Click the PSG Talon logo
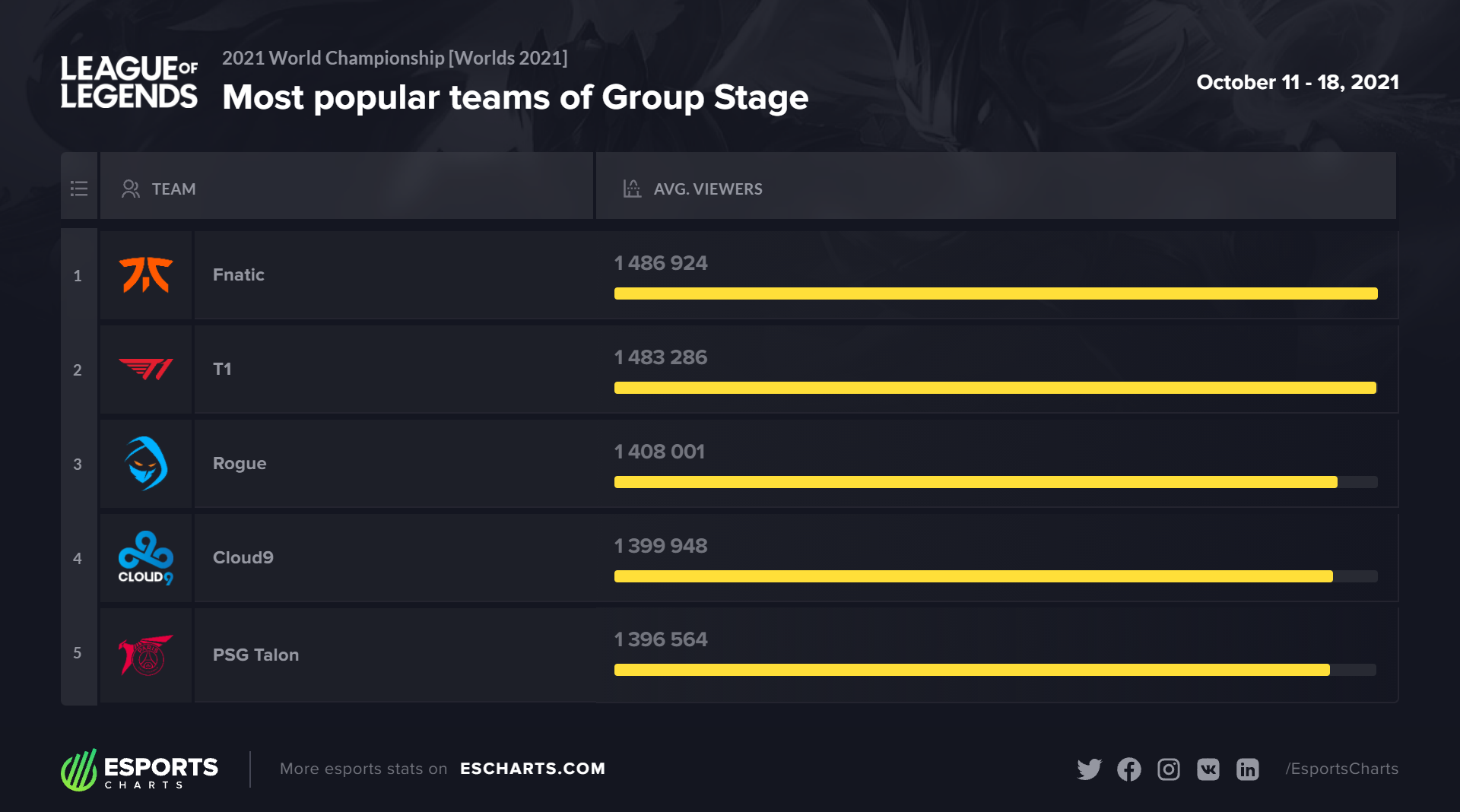 tap(146, 655)
